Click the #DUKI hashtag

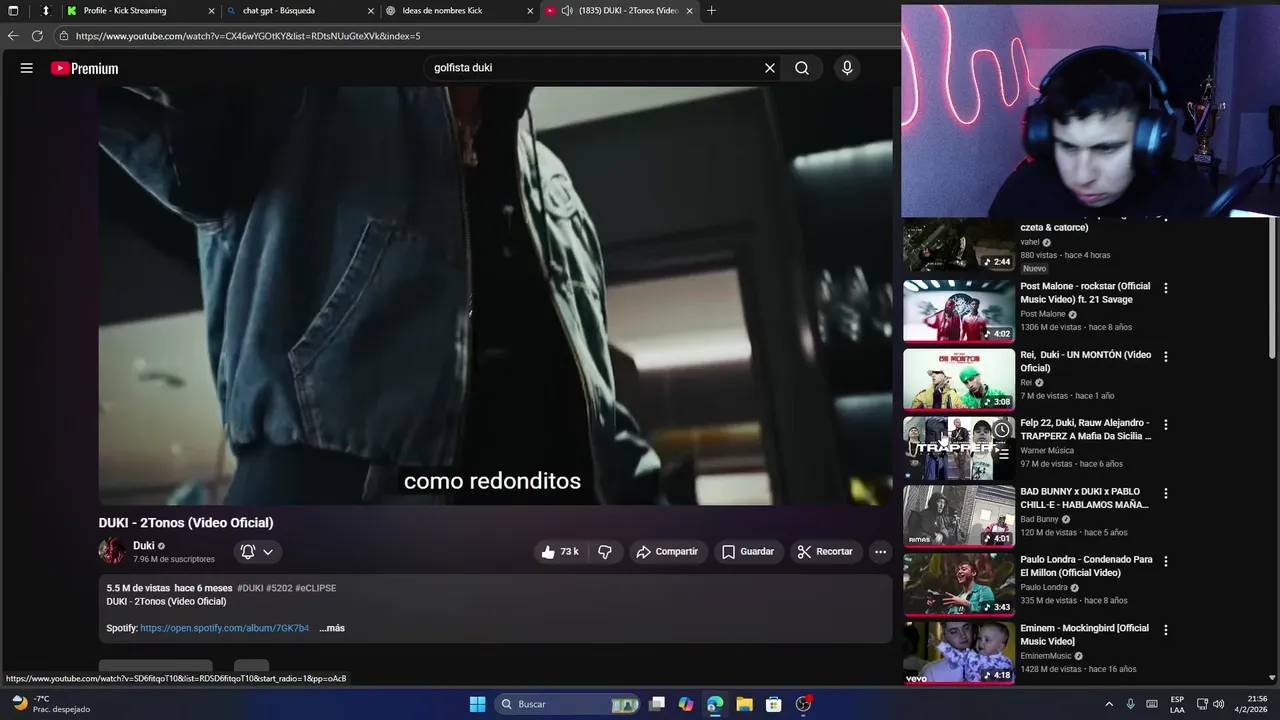point(249,588)
